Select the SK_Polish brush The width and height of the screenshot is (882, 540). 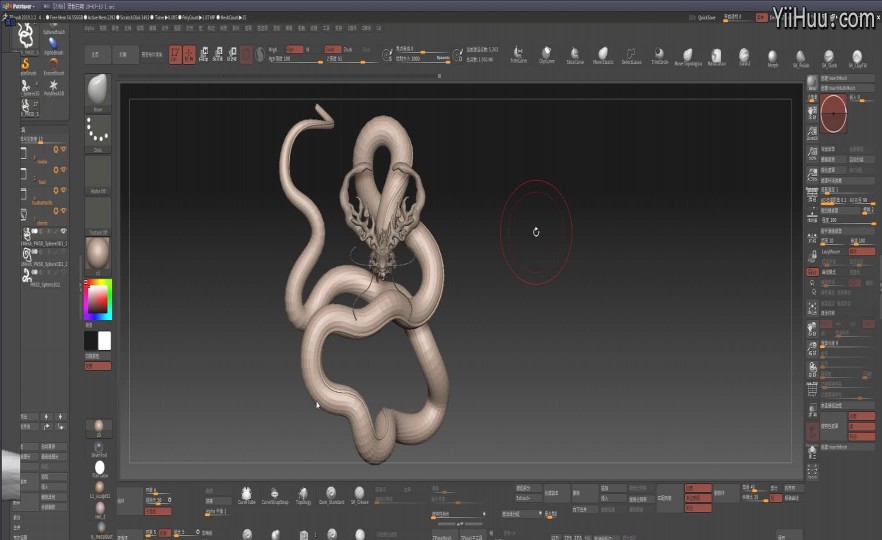[800, 57]
